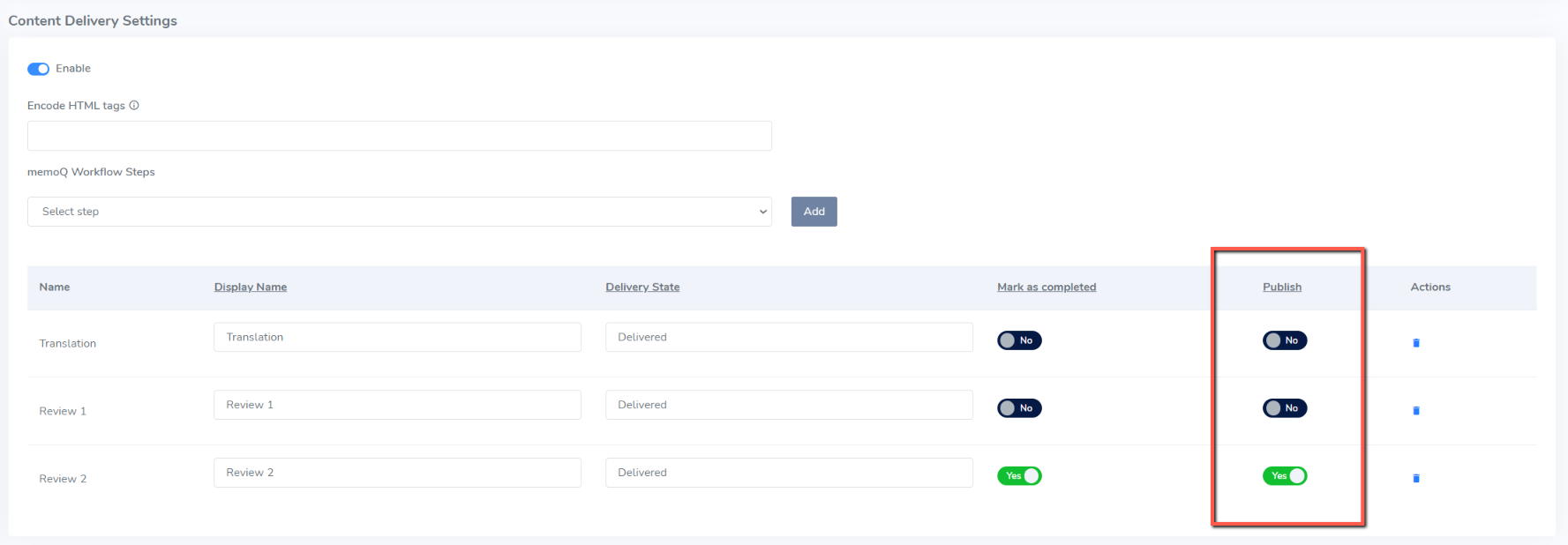Focus the Encode HTML tags input field

tap(400, 136)
